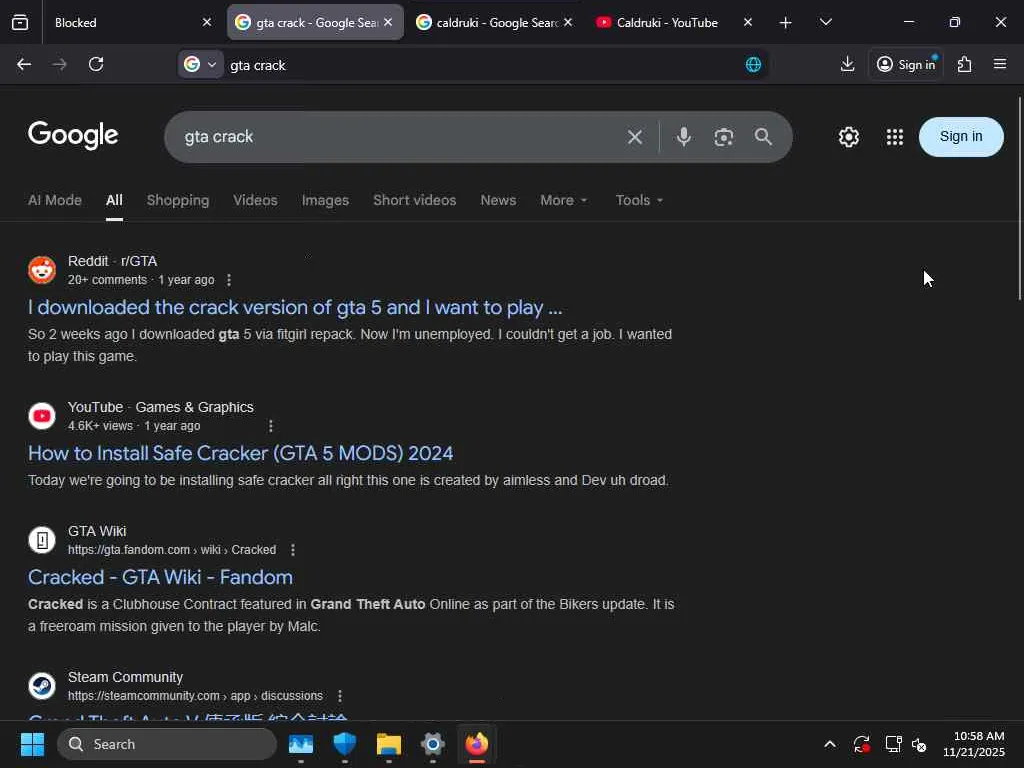Expand the More search filter dropdown
This screenshot has height=768, width=1024.
[564, 200]
